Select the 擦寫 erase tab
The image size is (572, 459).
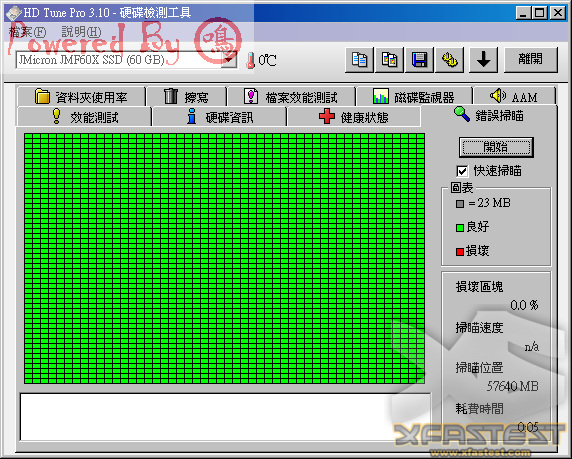pyautogui.click(x=186, y=97)
